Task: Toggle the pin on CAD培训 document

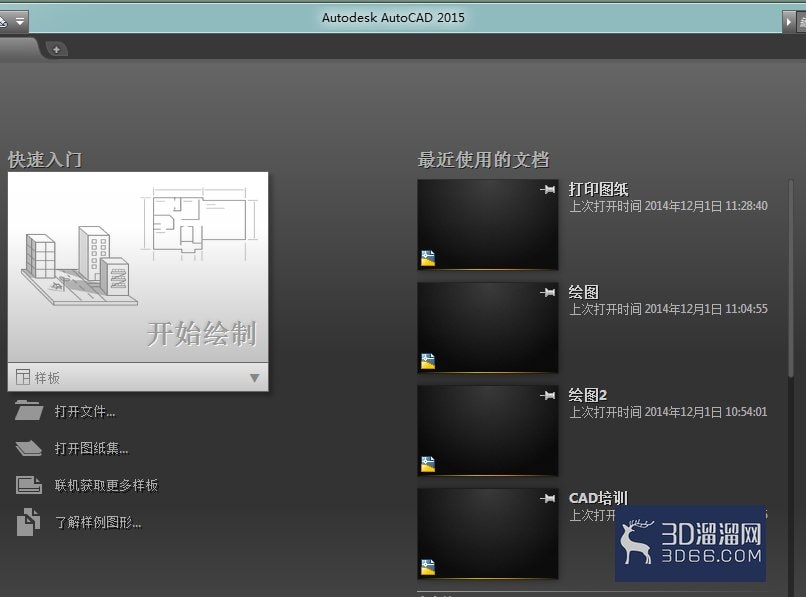Action: (547, 498)
